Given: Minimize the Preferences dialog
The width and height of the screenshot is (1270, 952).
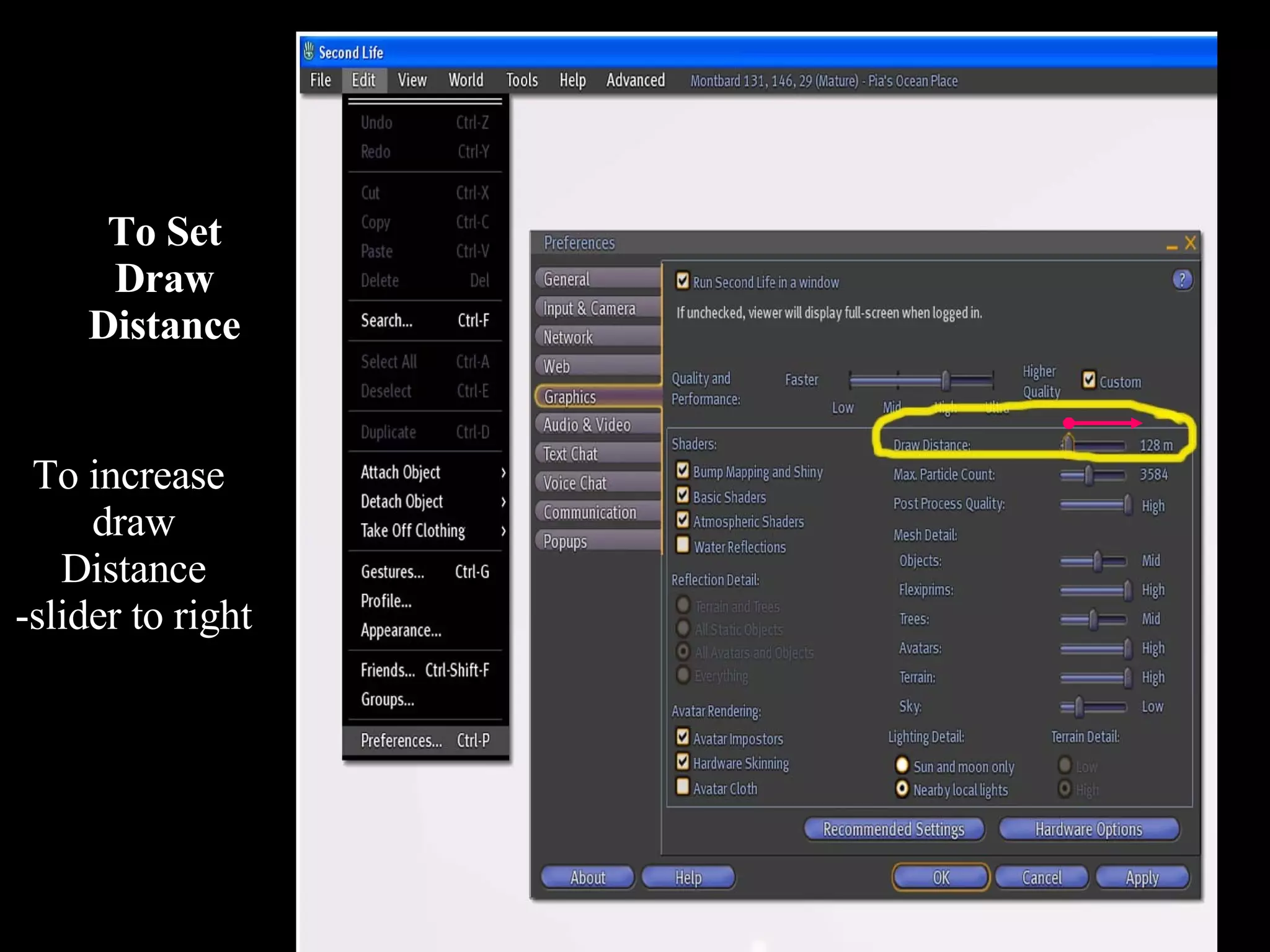Looking at the screenshot, I should (x=1171, y=247).
